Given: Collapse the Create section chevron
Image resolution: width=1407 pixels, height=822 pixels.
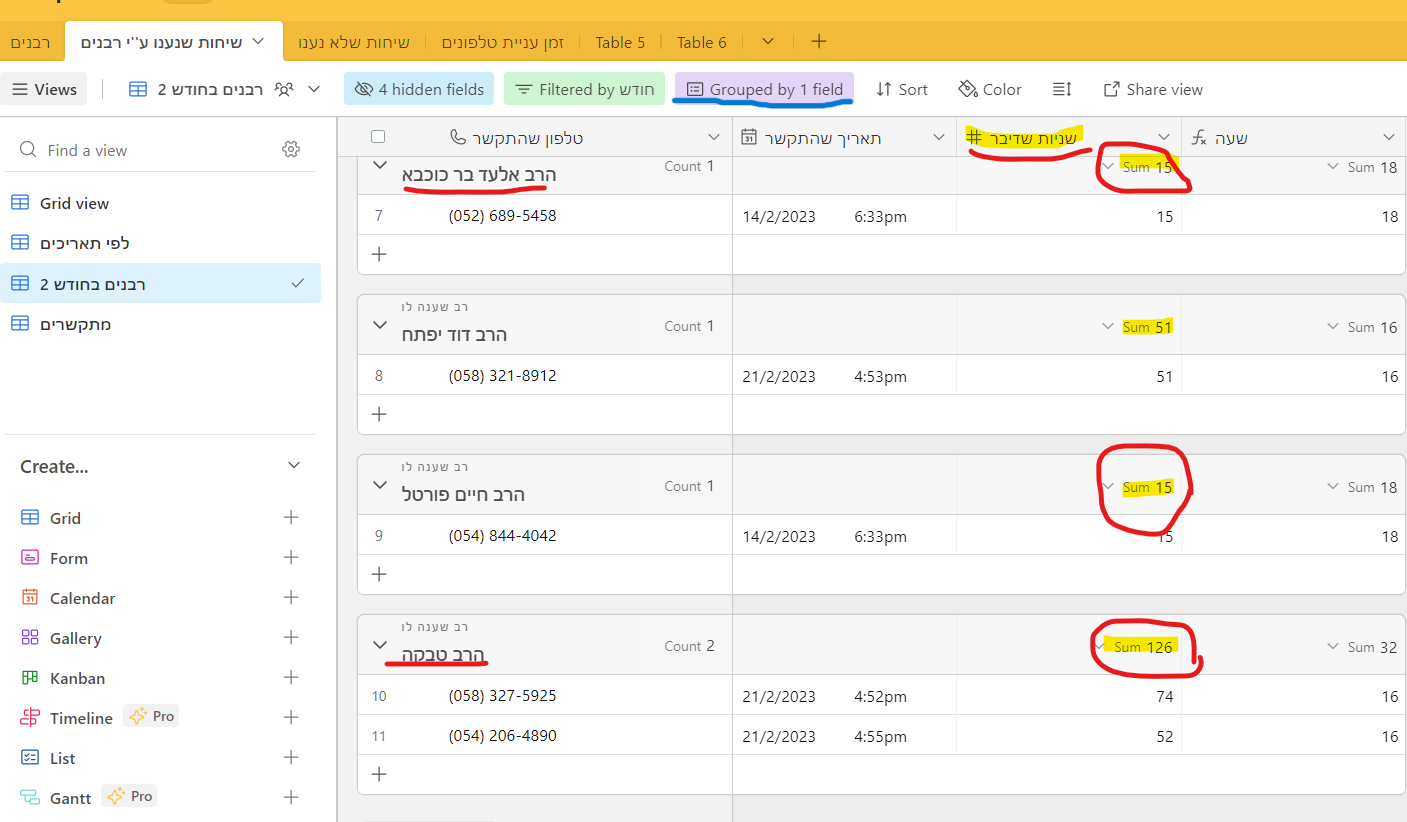Looking at the screenshot, I should [294, 466].
